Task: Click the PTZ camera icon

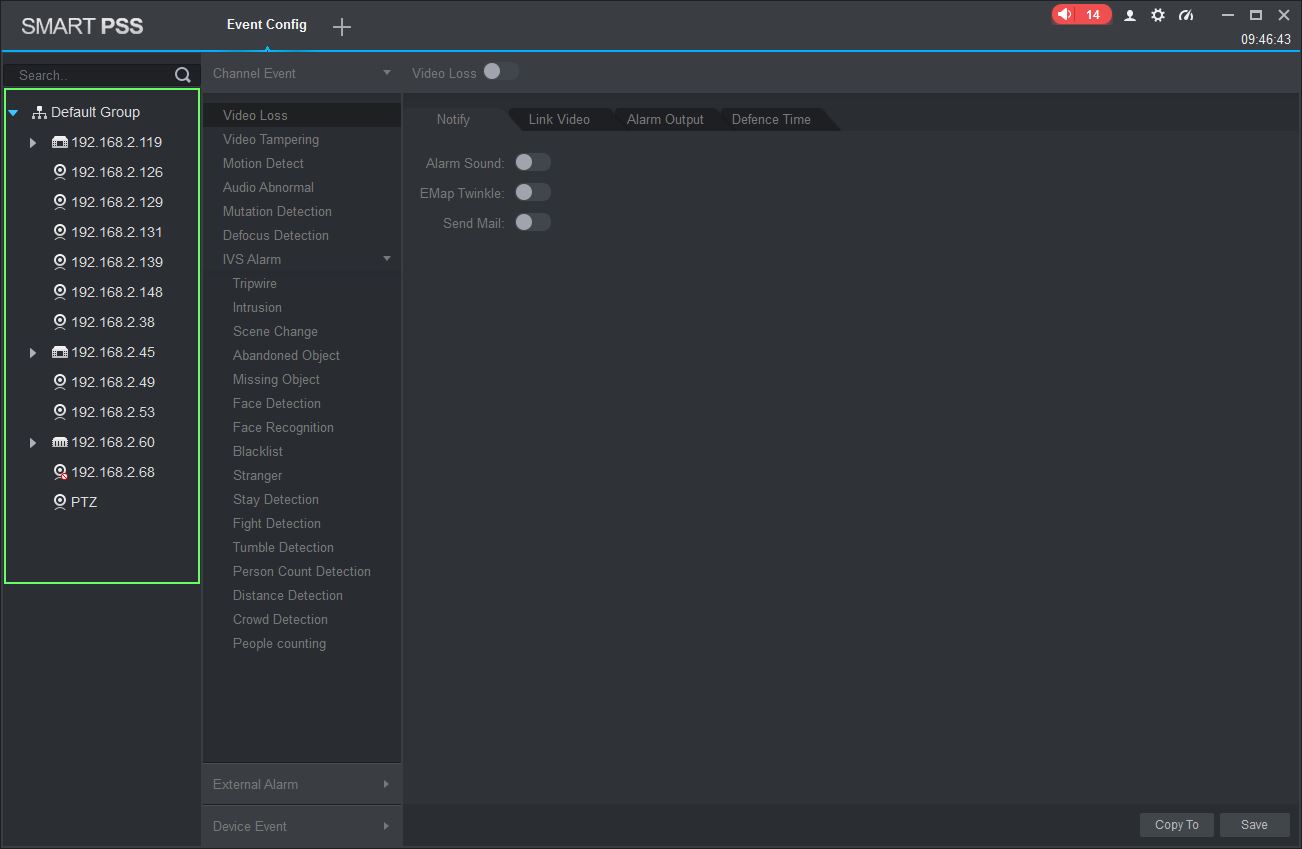Action: coord(60,502)
